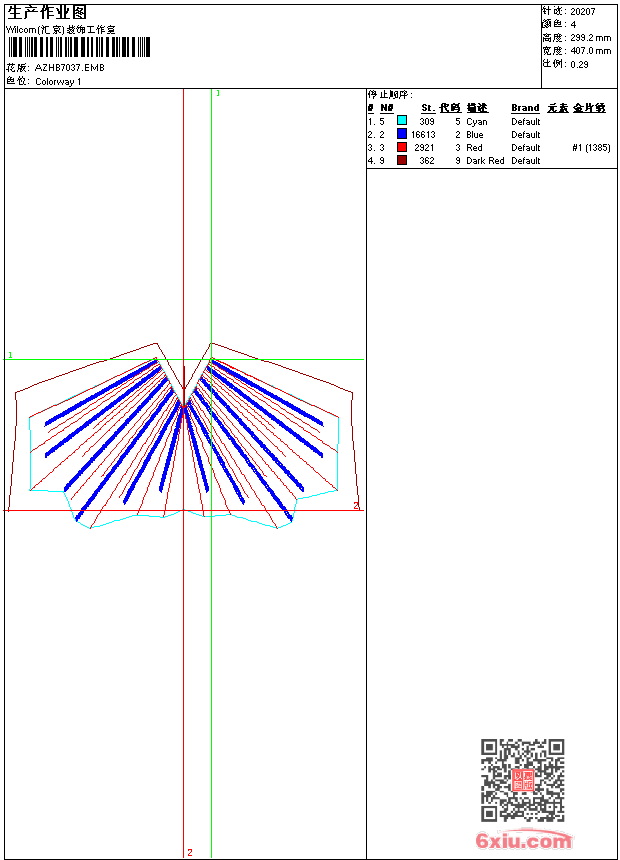Viewport: 620px width, 860px height.
Task: Click the N# column header
Action: pyautogui.click(x=387, y=108)
